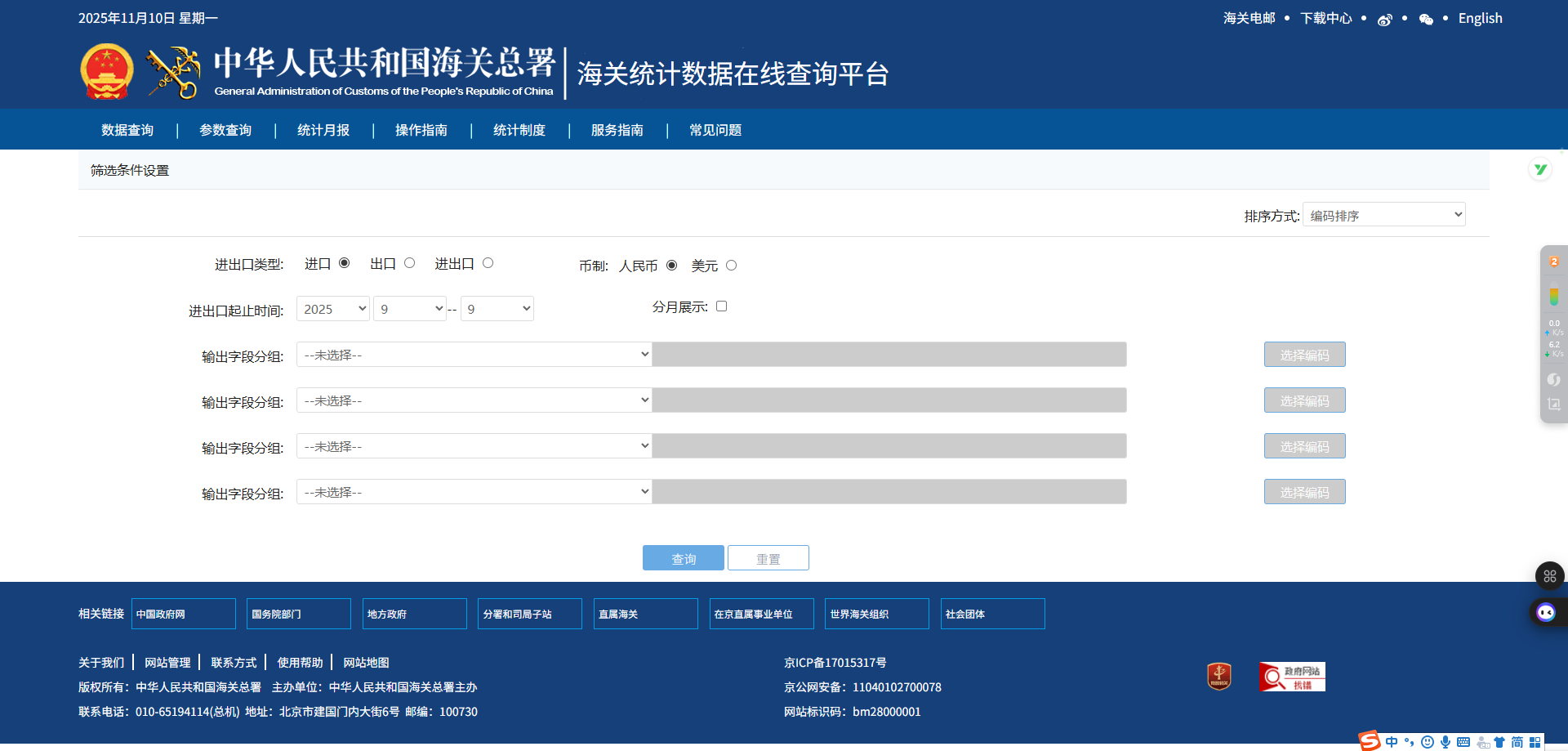Enable the 分月展示 checkbox
1568x751 pixels.
(x=721, y=306)
